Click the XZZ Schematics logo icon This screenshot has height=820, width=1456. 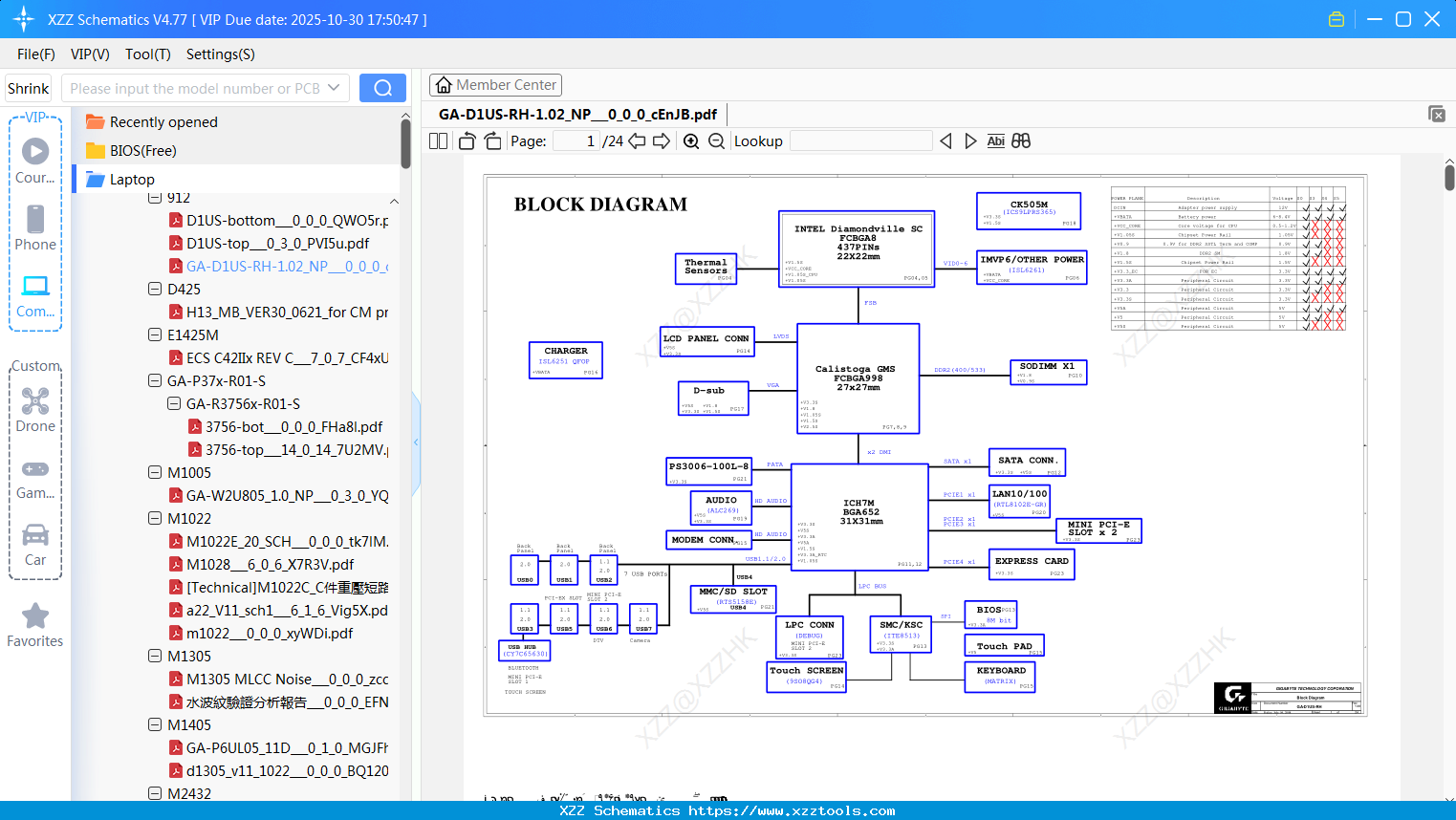tap(24, 19)
